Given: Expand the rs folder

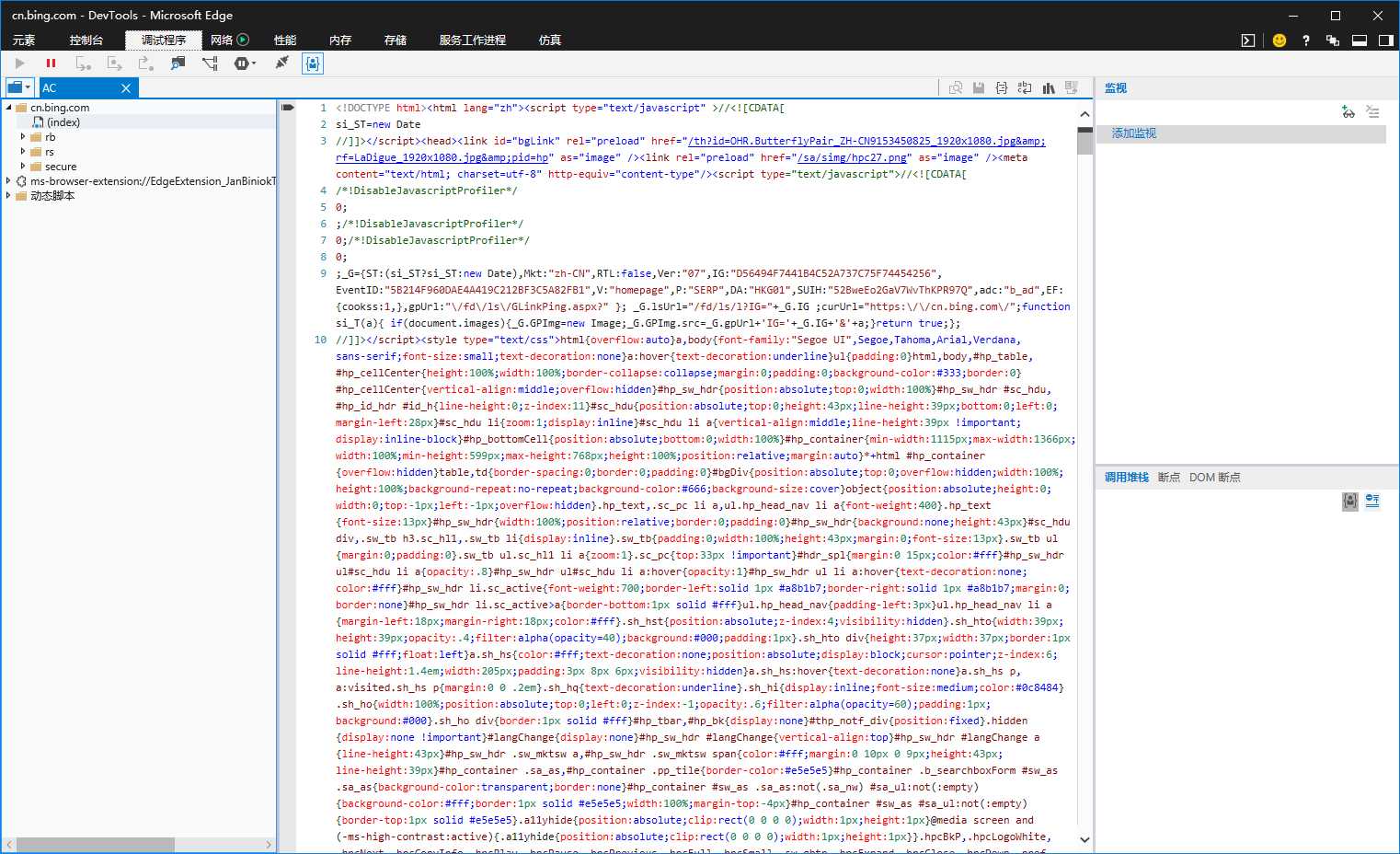Looking at the screenshot, I should 23,152.
